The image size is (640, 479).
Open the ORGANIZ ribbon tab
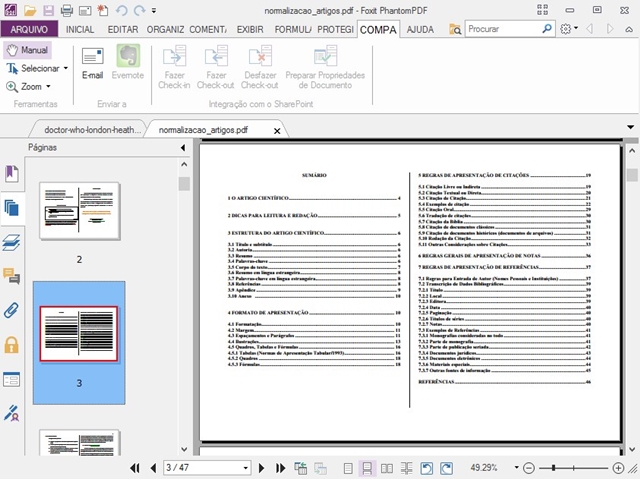(x=165, y=29)
